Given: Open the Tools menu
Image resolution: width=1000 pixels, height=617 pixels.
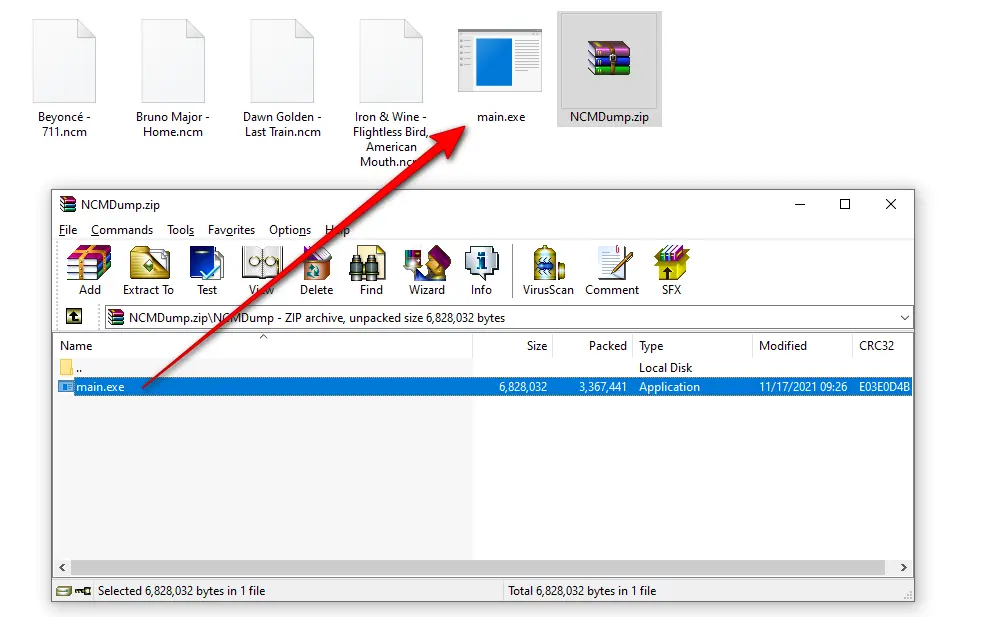Looking at the screenshot, I should coord(180,230).
